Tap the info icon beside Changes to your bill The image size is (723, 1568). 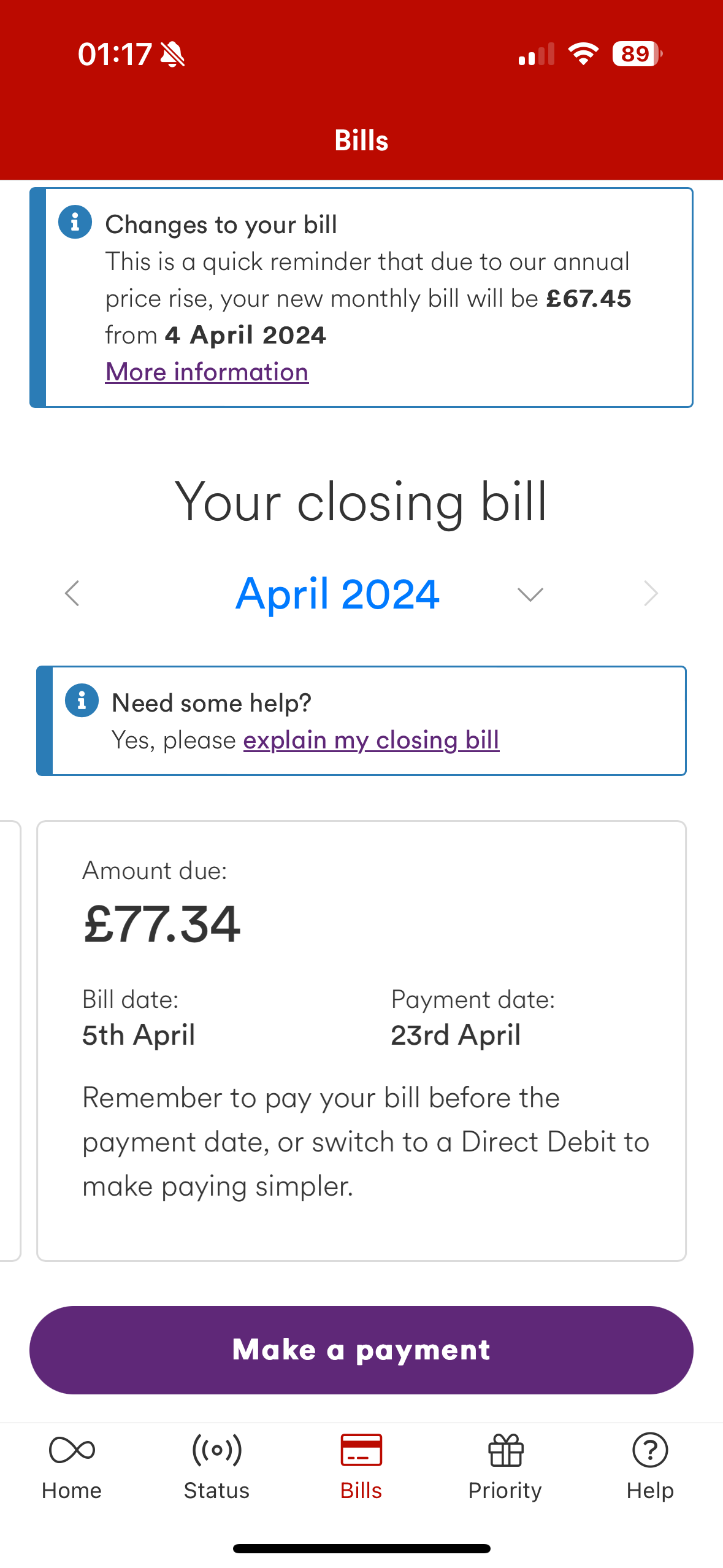(x=75, y=222)
